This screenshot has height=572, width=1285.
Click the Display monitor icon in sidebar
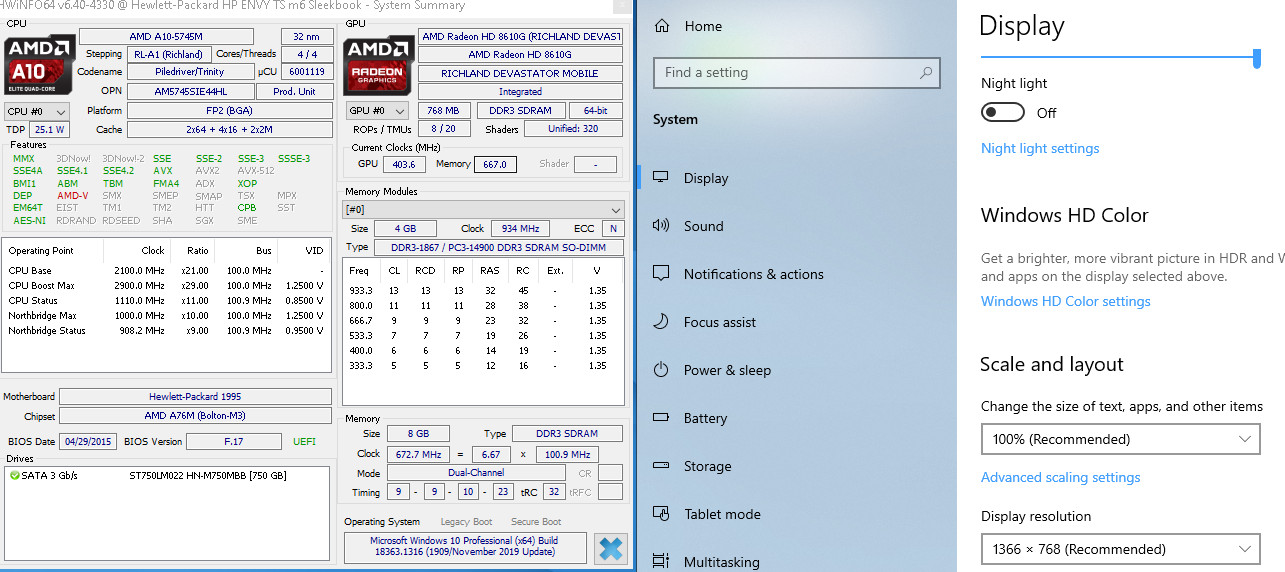click(660, 178)
